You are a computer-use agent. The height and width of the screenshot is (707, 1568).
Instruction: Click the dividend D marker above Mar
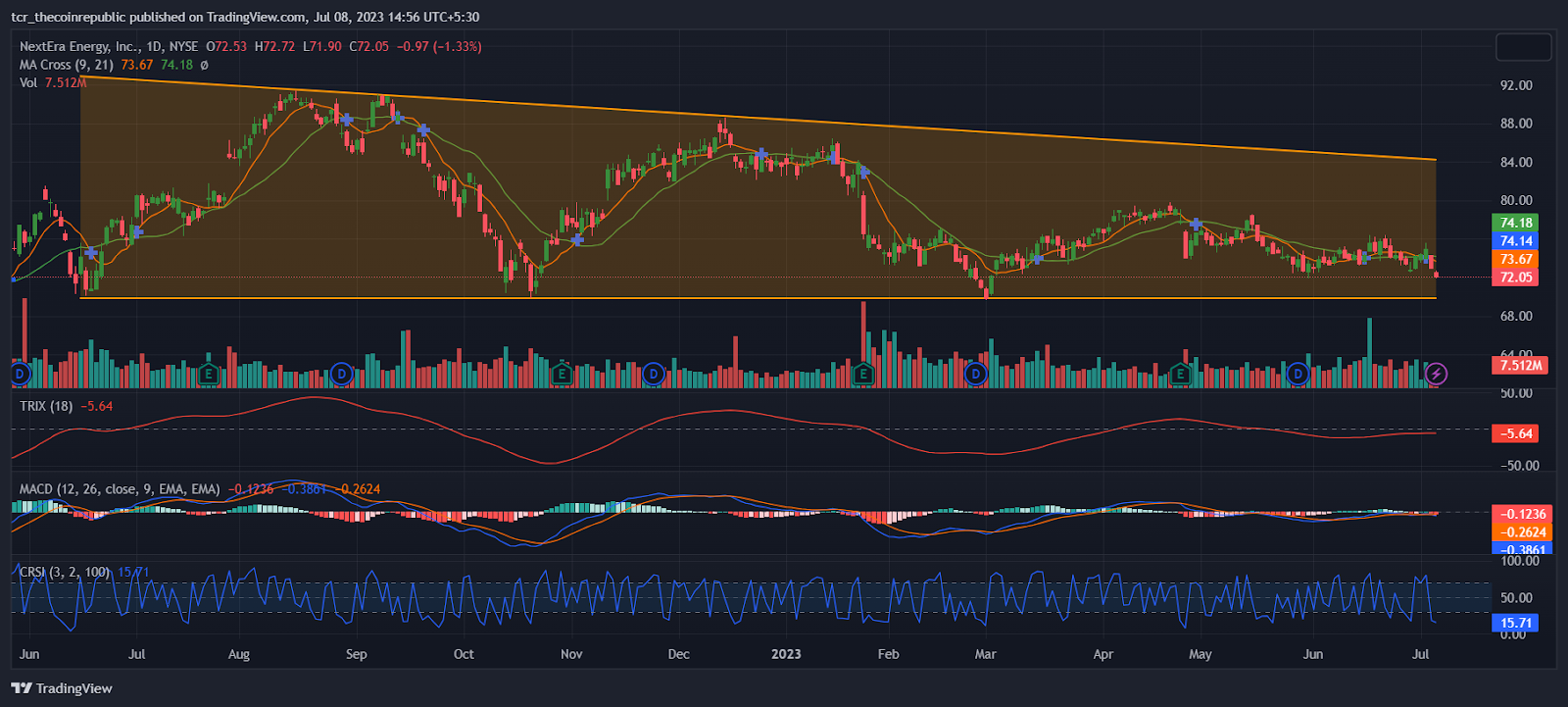[975, 374]
